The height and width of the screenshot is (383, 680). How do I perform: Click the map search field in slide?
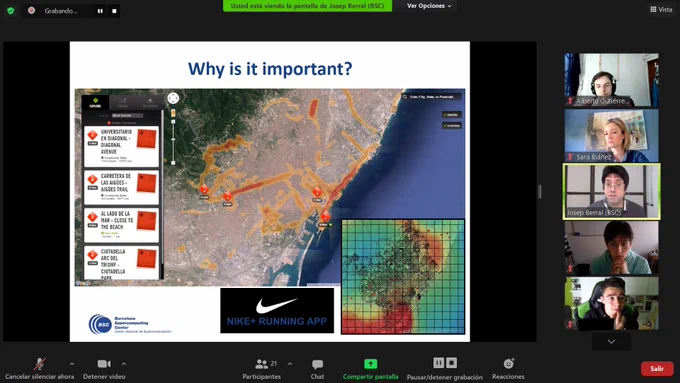(431, 97)
